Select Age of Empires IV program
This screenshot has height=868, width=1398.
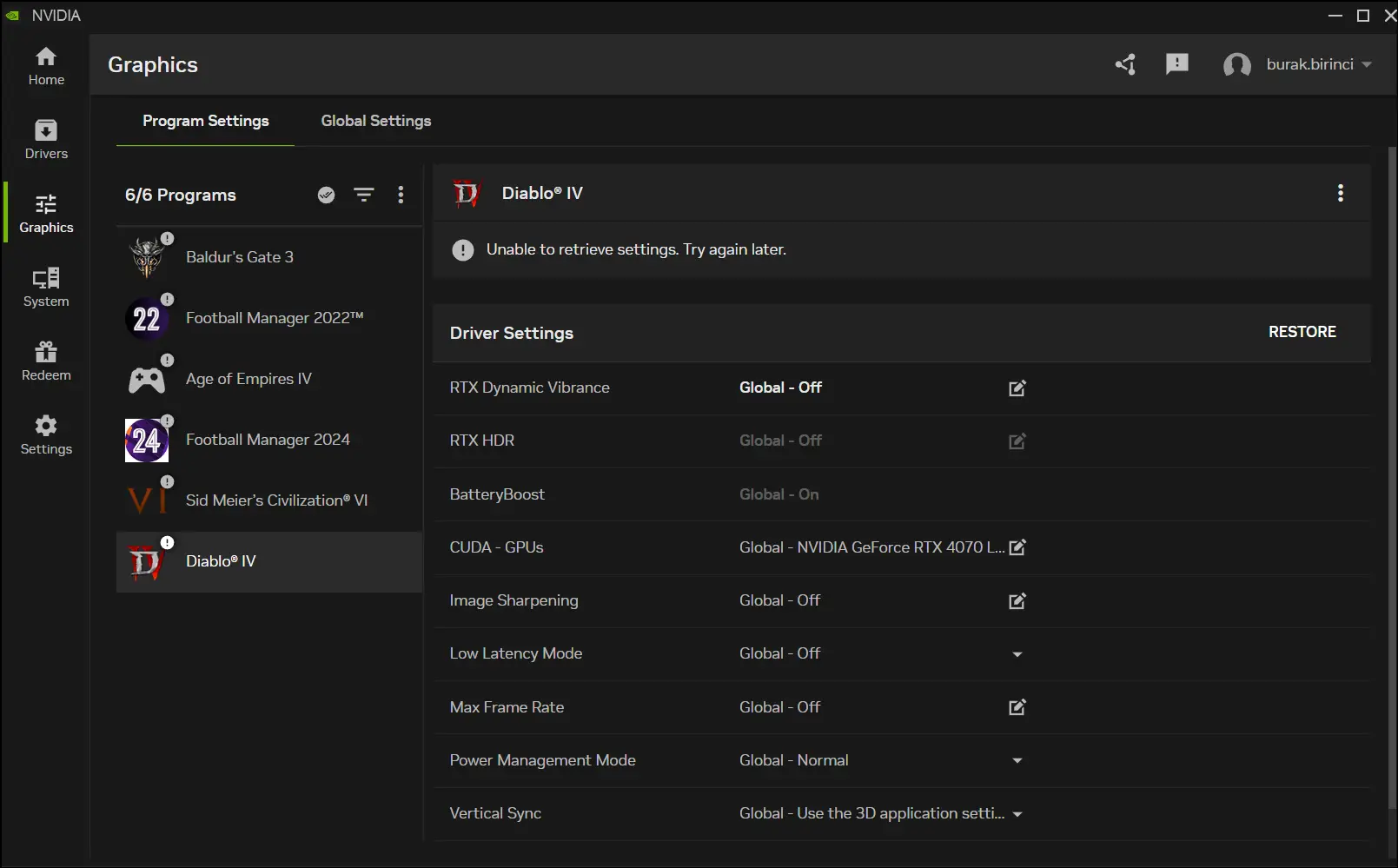click(269, 379)
